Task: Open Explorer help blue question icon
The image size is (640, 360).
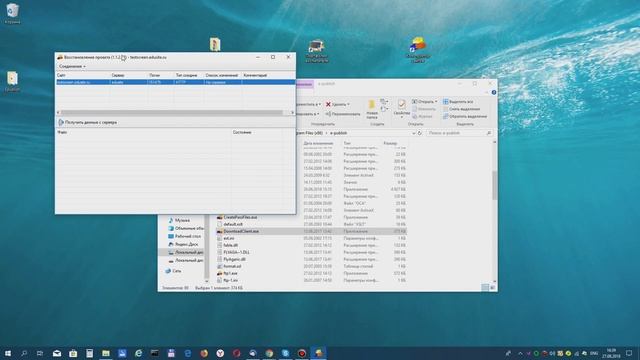Action: tap(494, 93)
